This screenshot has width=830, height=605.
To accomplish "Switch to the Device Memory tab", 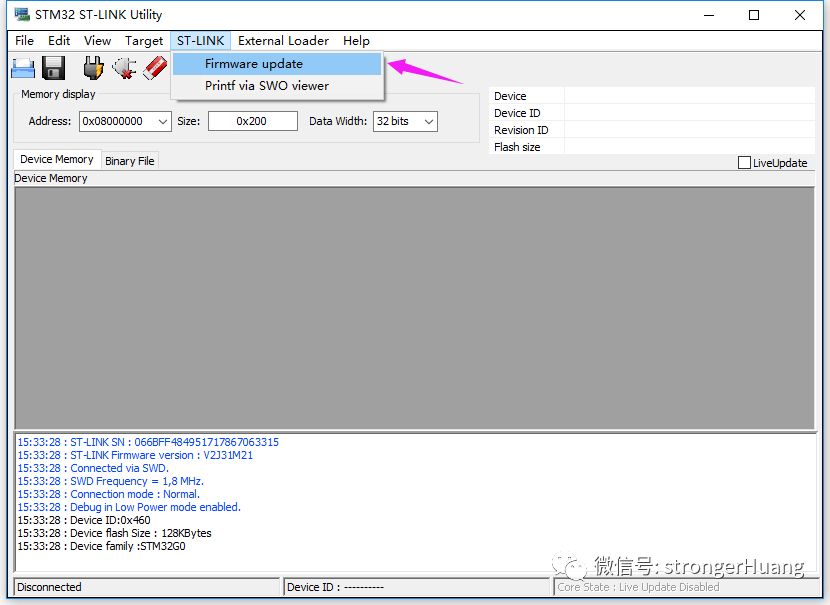I will (x=57, y=159).
